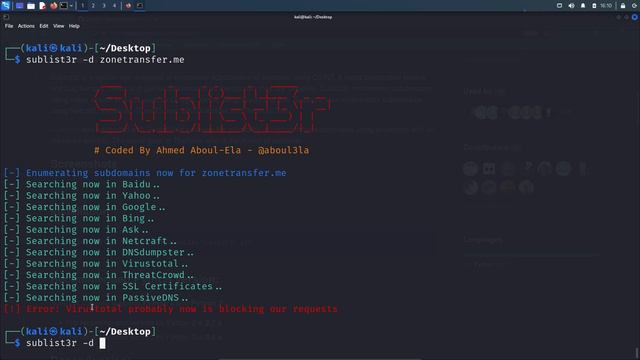The height and width of the screenshot is (360, 640).
Task: Switch to workspace 1
Action: click(82, 6)
